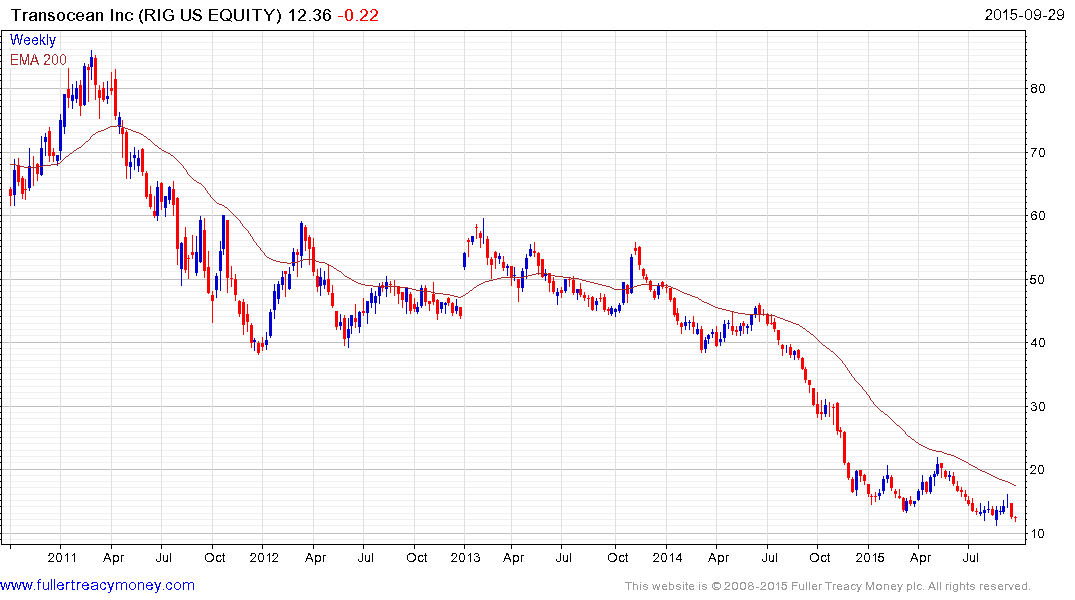Select the price change value -0.22

[x=358, y=15]
